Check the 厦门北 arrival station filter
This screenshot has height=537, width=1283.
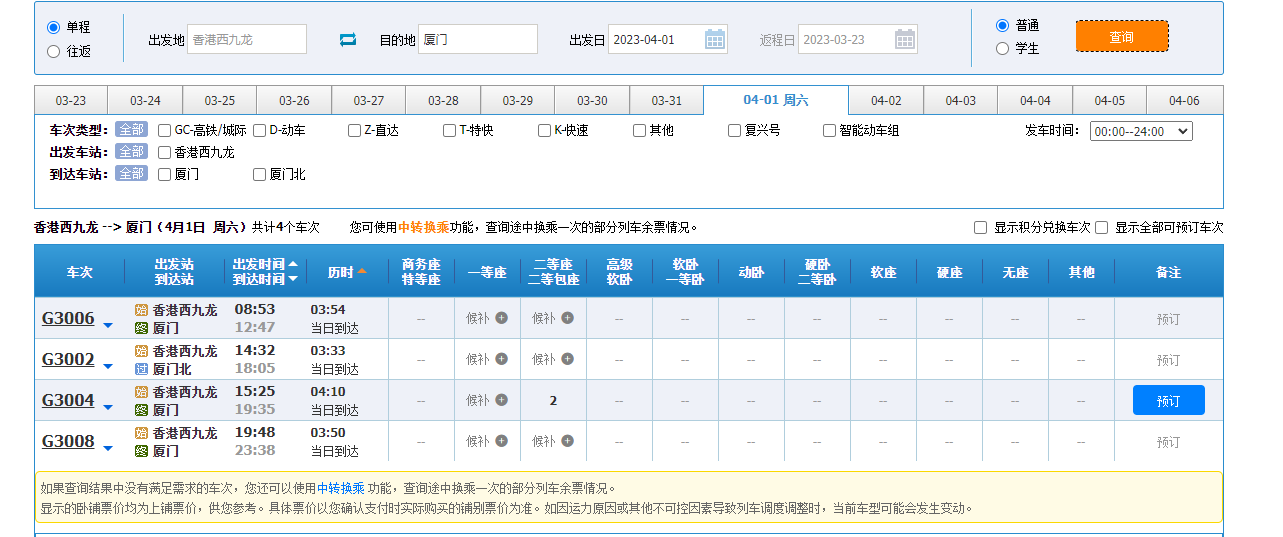tap(259, 174)
